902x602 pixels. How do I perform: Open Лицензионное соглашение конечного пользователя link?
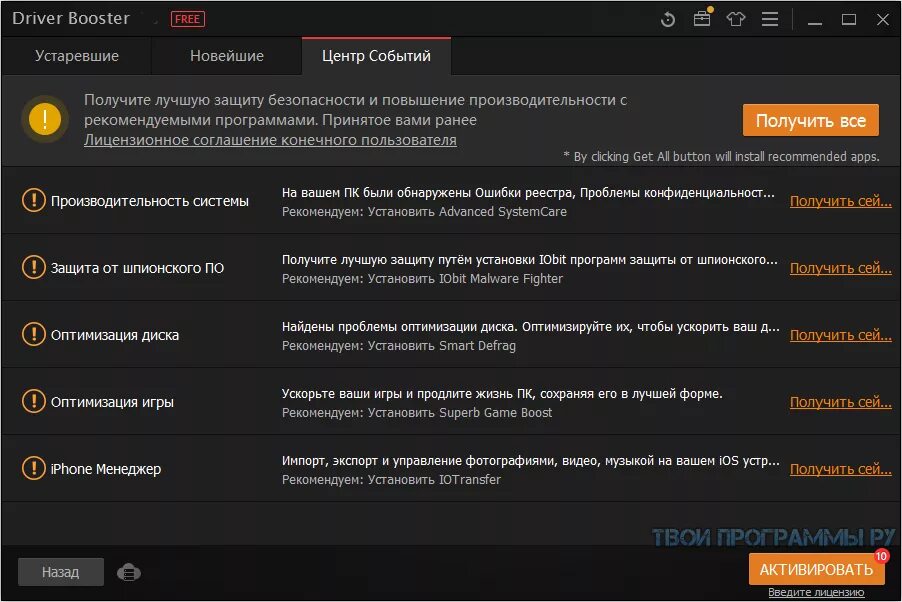pyautogui.click(x=270, y=140)
